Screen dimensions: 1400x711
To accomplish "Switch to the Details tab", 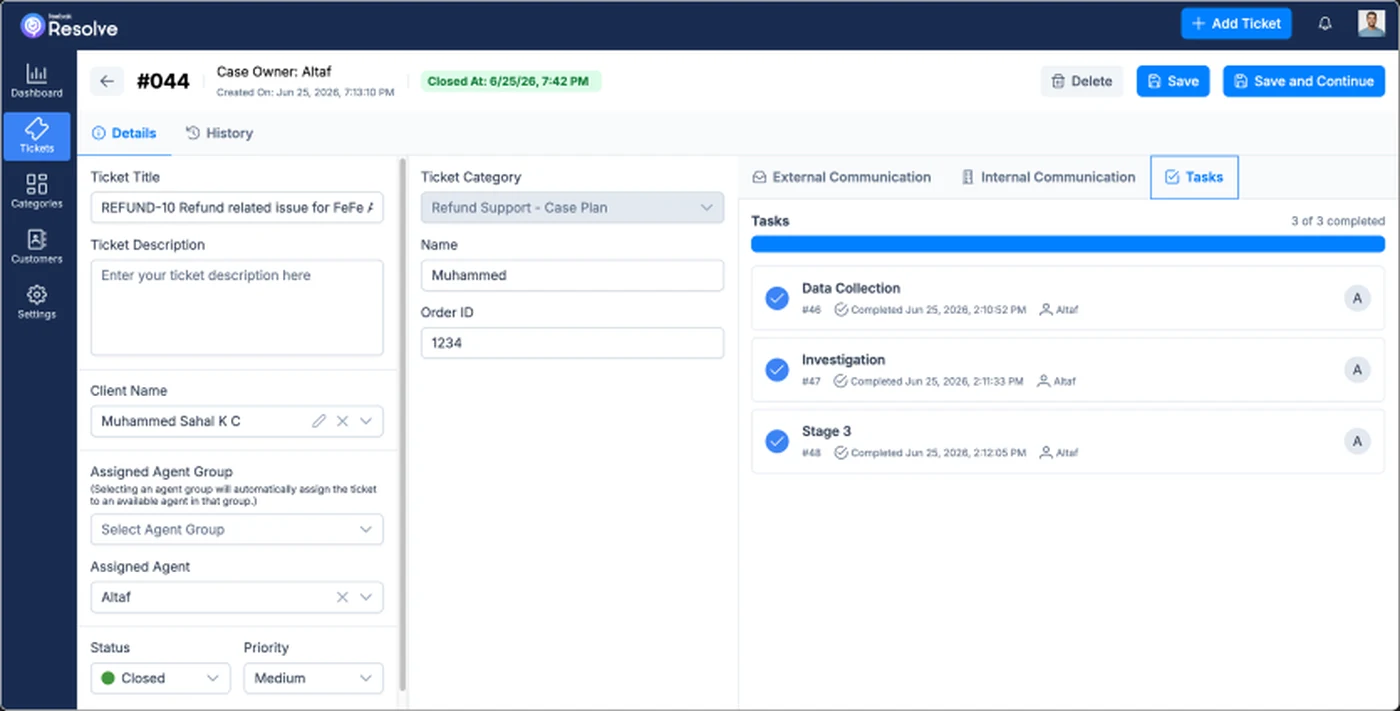I will [x=124, y=133].
